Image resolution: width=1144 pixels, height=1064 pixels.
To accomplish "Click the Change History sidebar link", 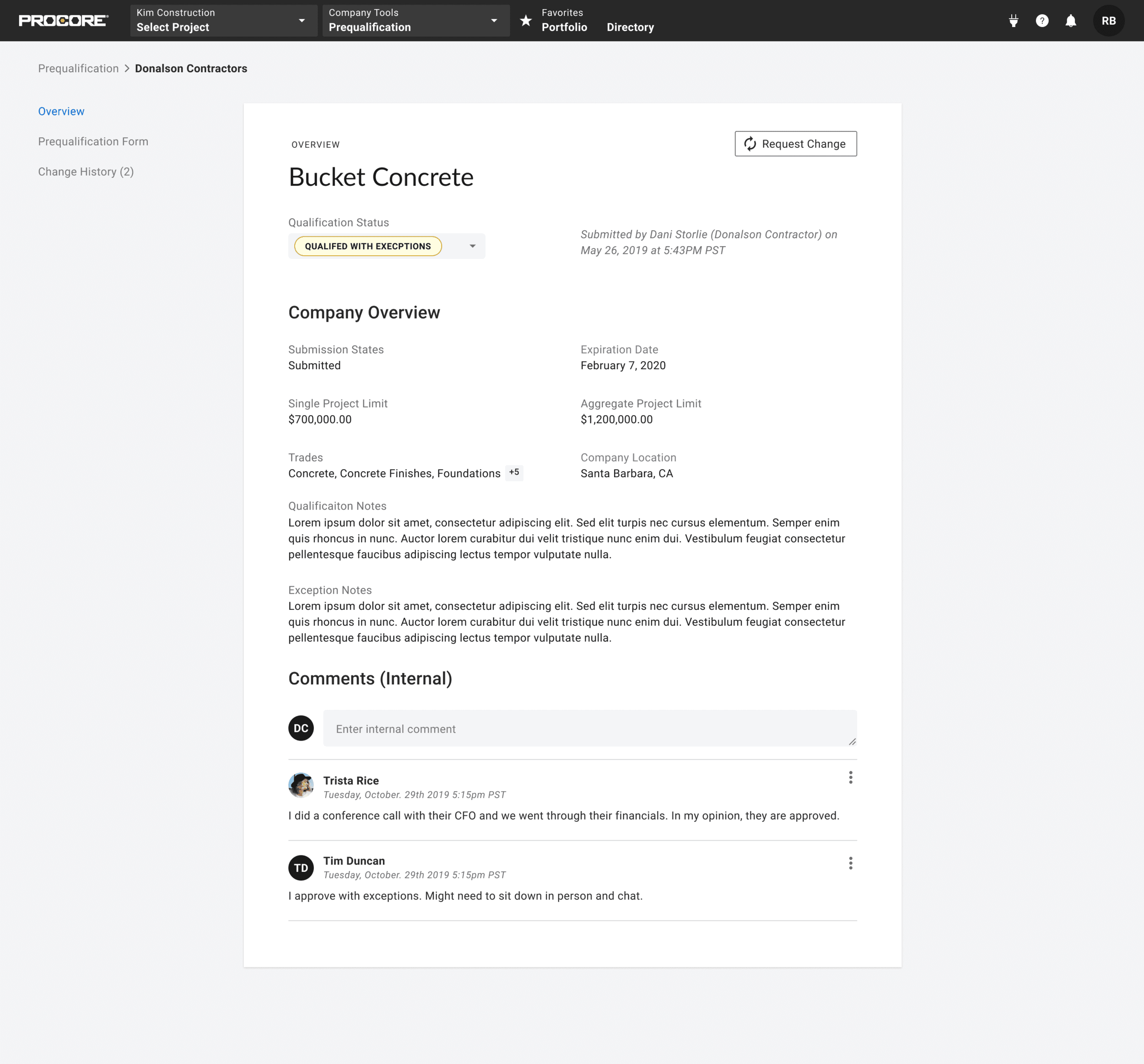I will pyautogui.click(x=85, y=170).
